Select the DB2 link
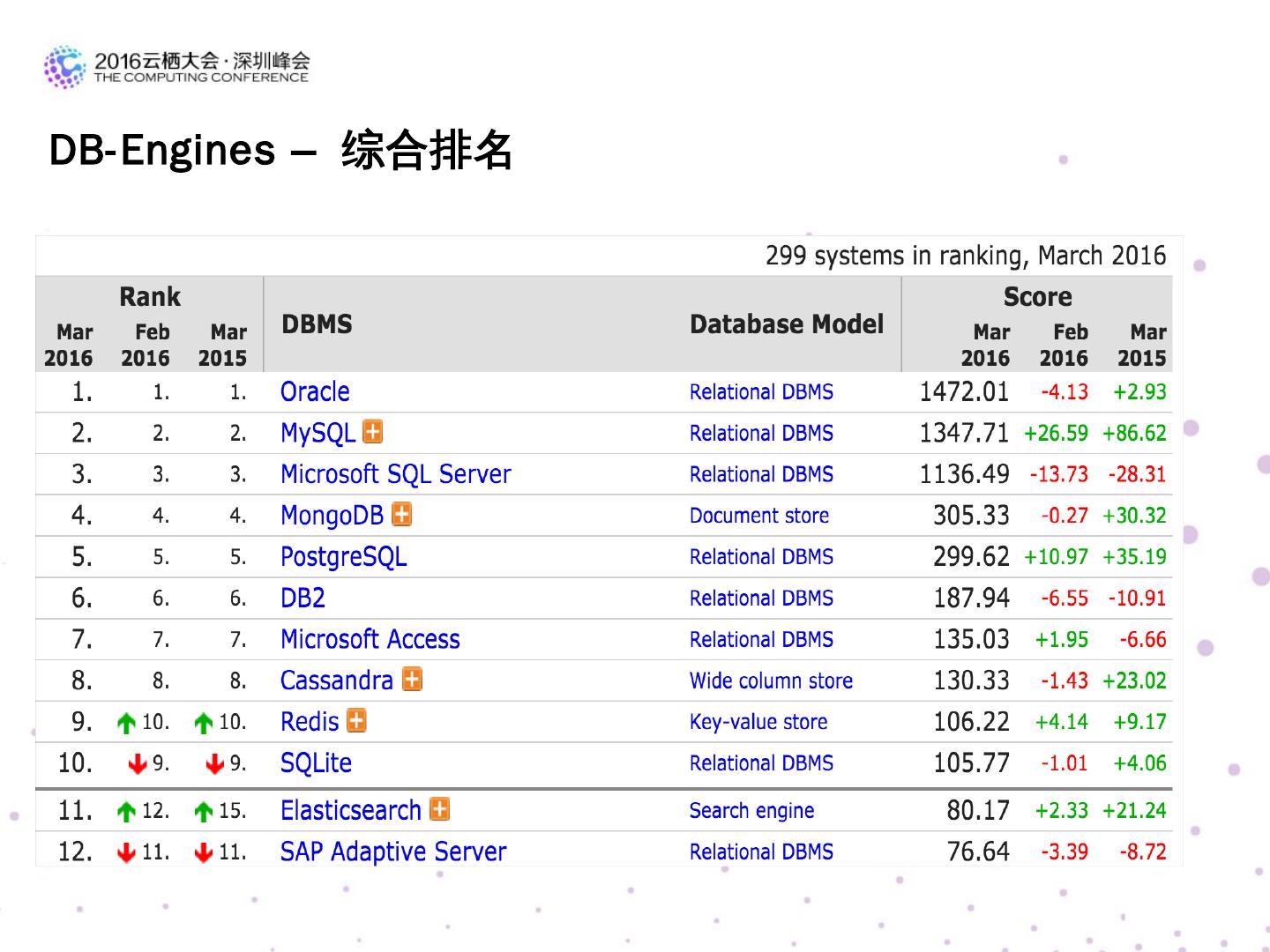This screenshot has width=1270, height=952. point(303,599)
